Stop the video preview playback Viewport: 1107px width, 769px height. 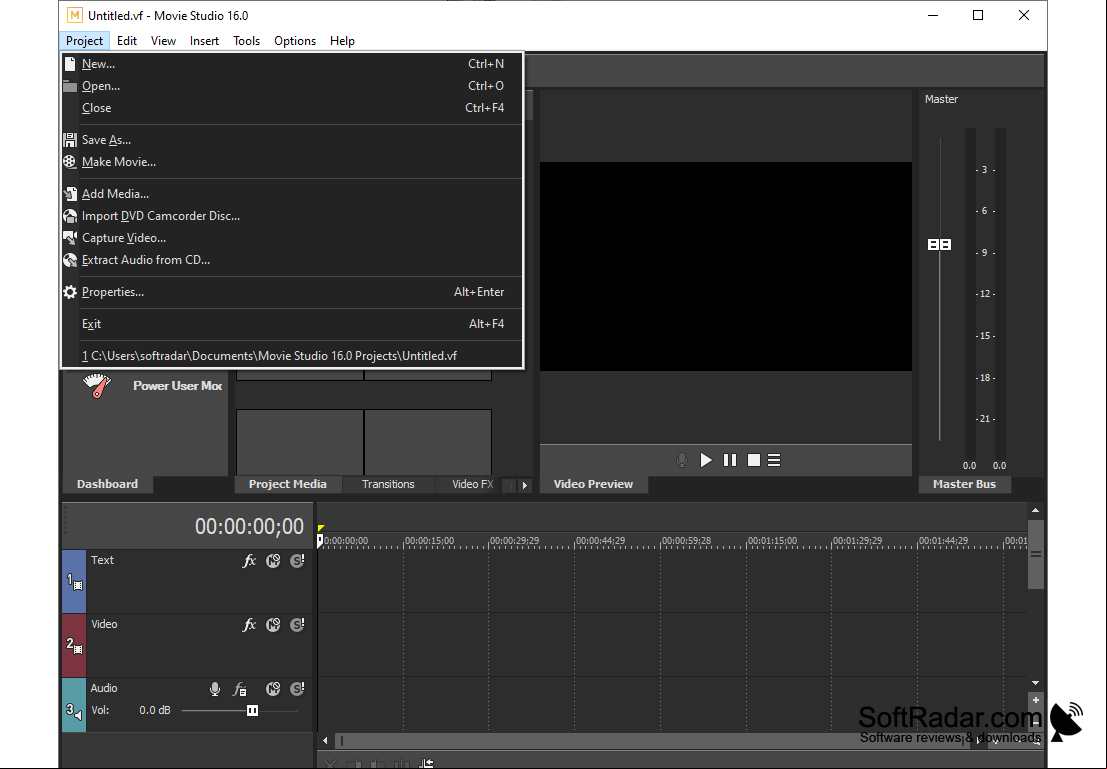coord(754,460)
